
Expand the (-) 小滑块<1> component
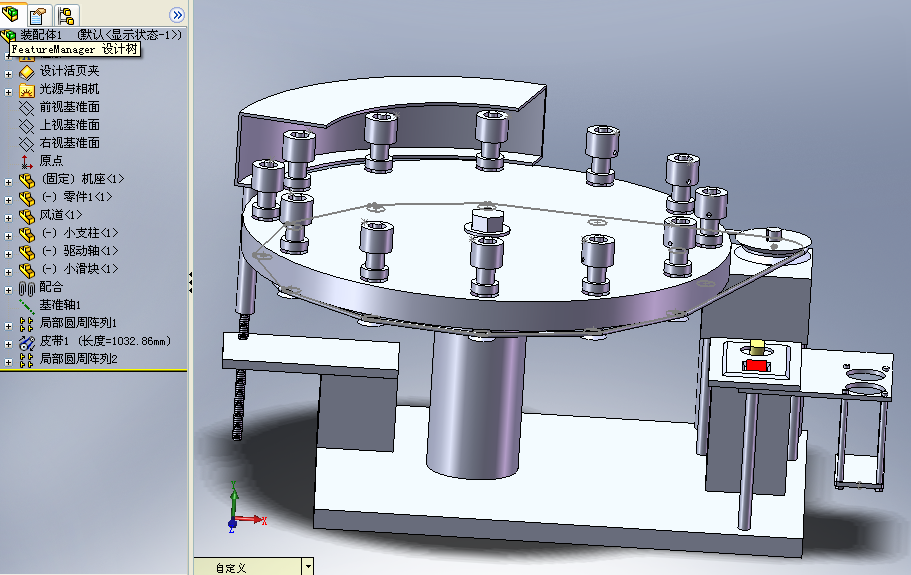(x=8, y=272)
